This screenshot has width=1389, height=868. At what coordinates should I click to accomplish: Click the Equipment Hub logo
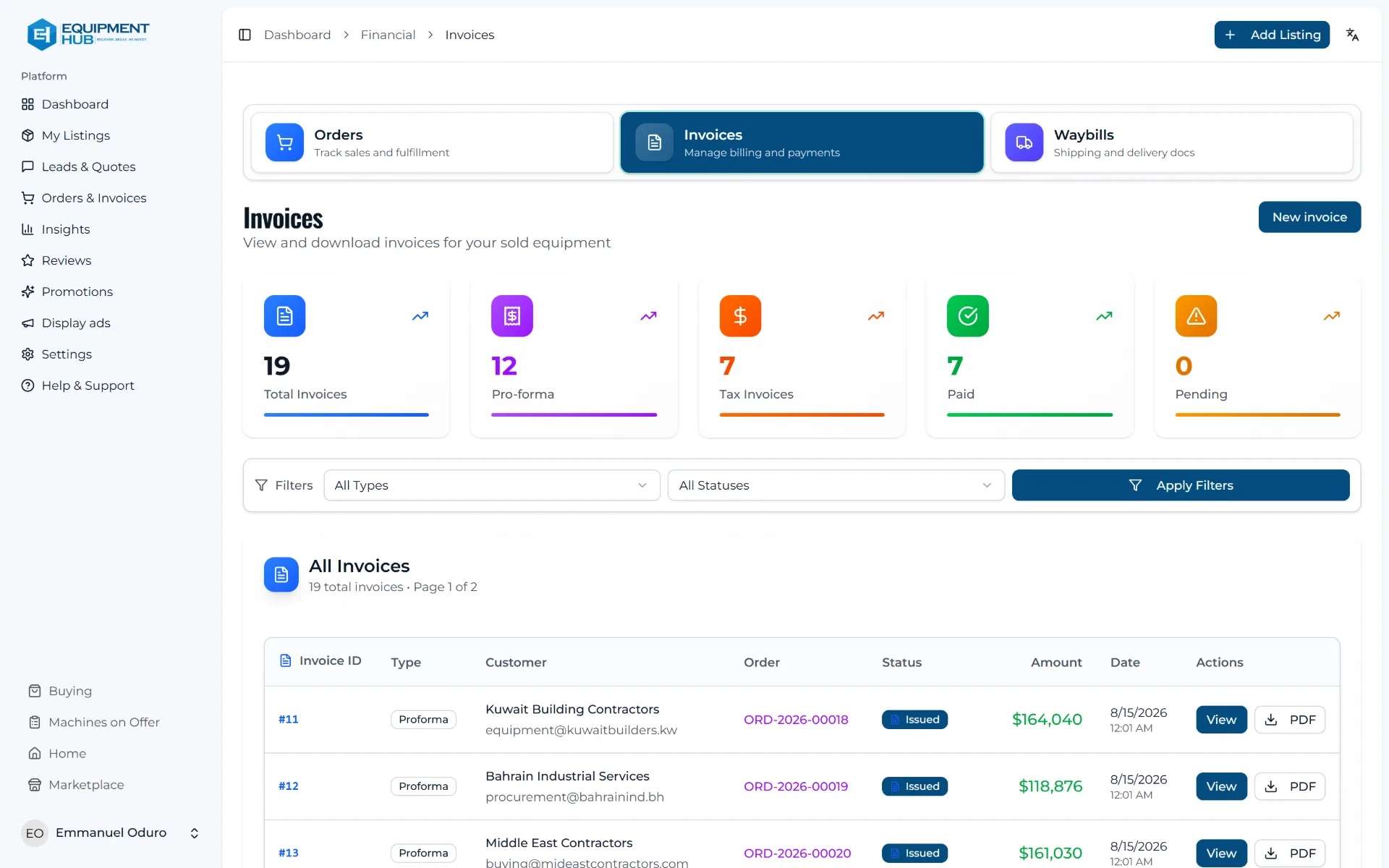pos(88,34)
